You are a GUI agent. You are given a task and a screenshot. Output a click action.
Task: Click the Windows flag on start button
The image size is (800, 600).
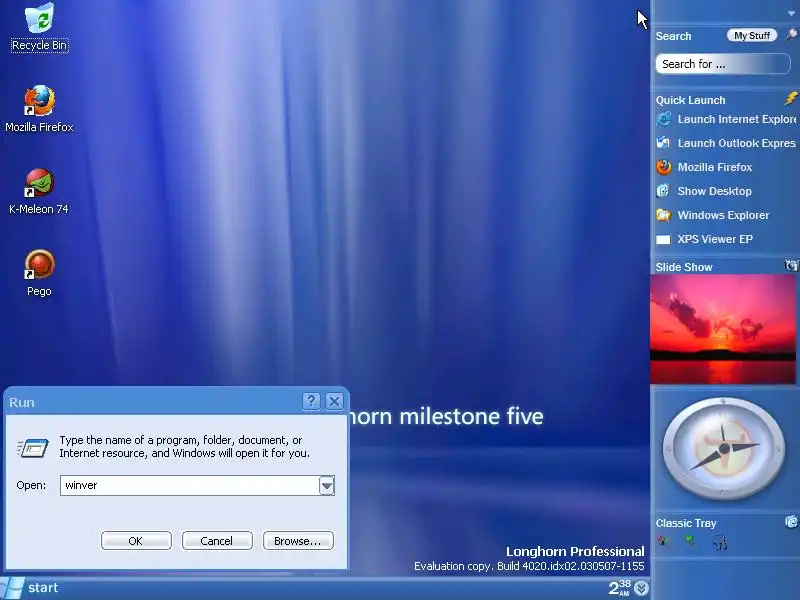12,588
